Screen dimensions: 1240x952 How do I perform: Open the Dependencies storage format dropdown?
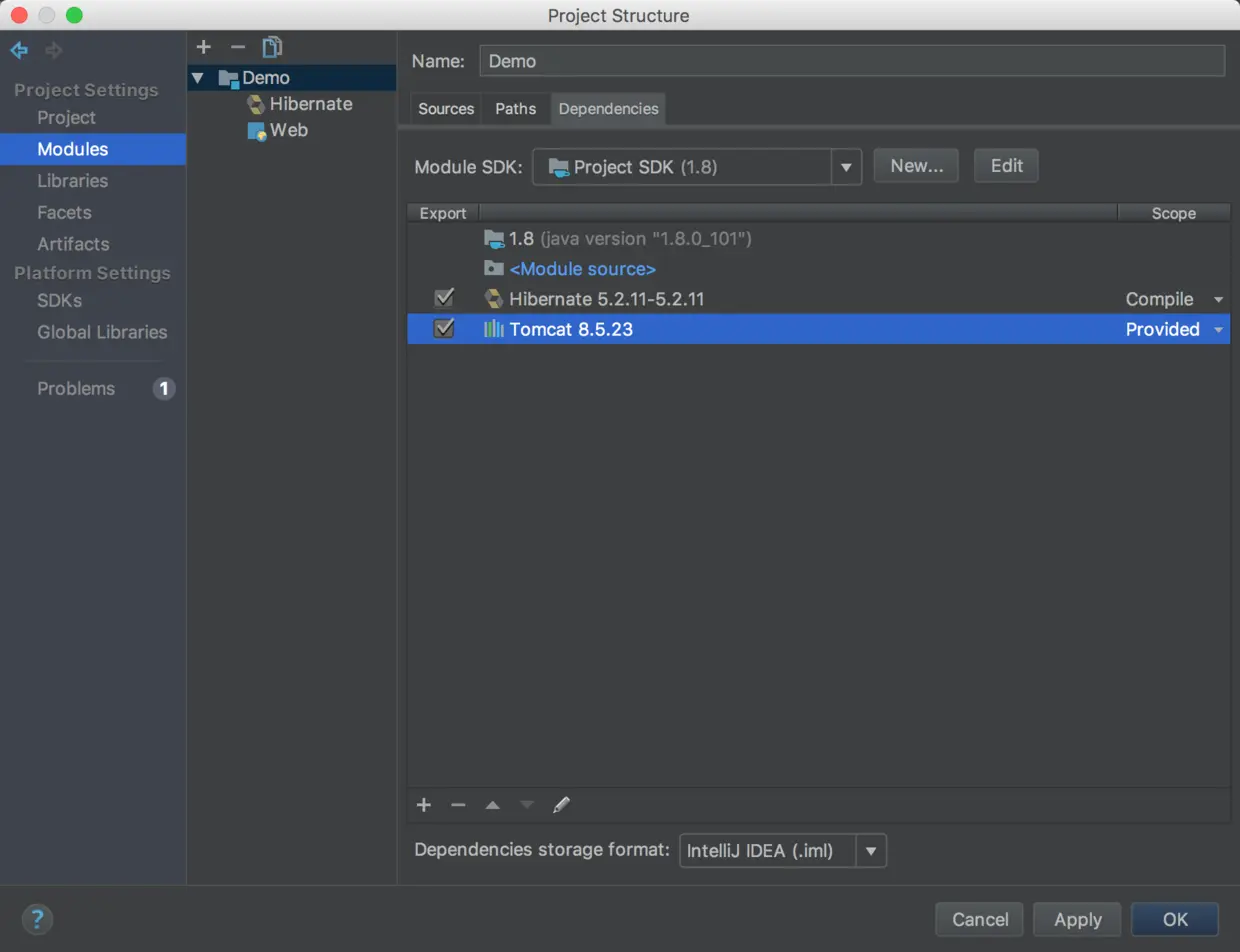click(871, 851)
